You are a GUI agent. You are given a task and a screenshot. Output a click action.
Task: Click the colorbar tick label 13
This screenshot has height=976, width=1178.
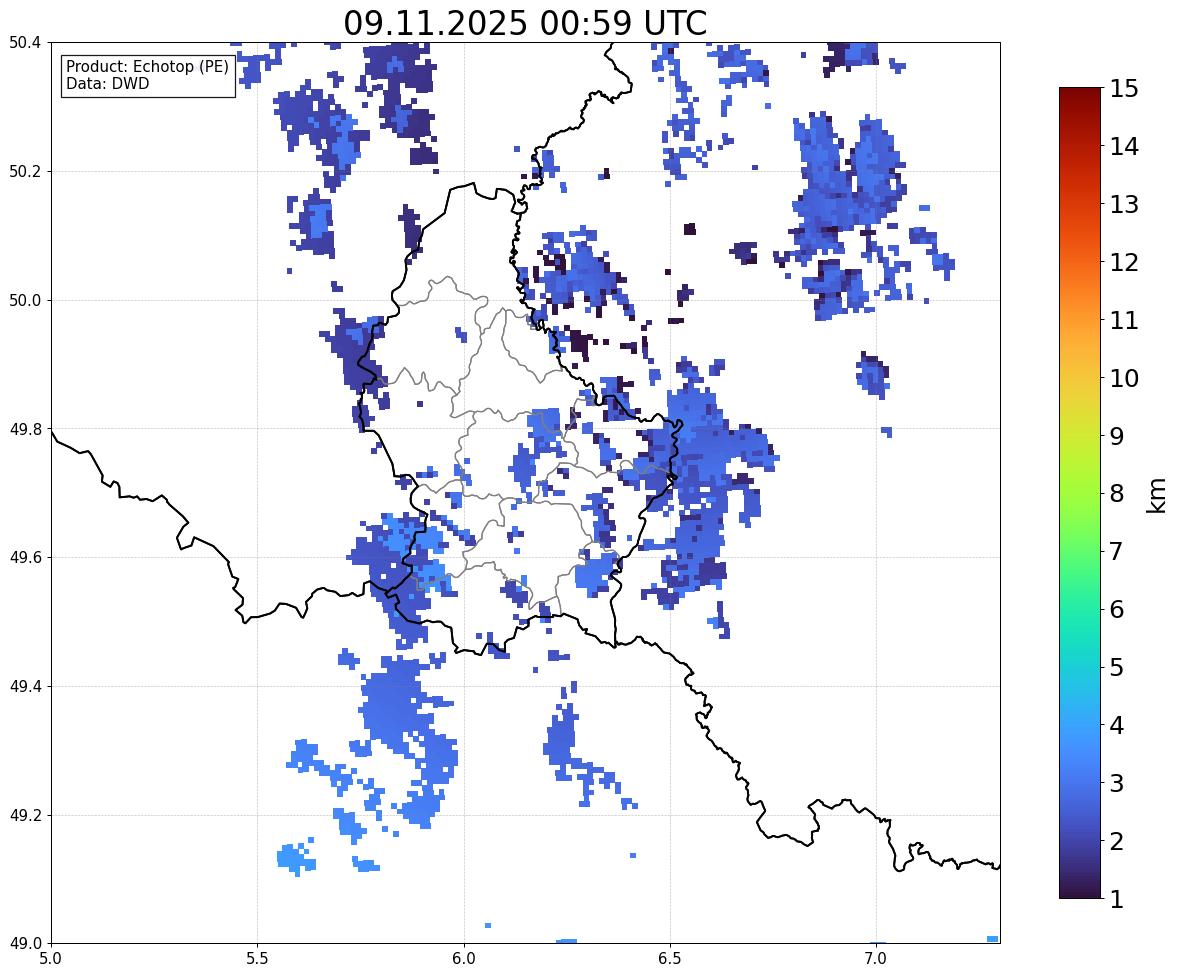click(1124, 204)
